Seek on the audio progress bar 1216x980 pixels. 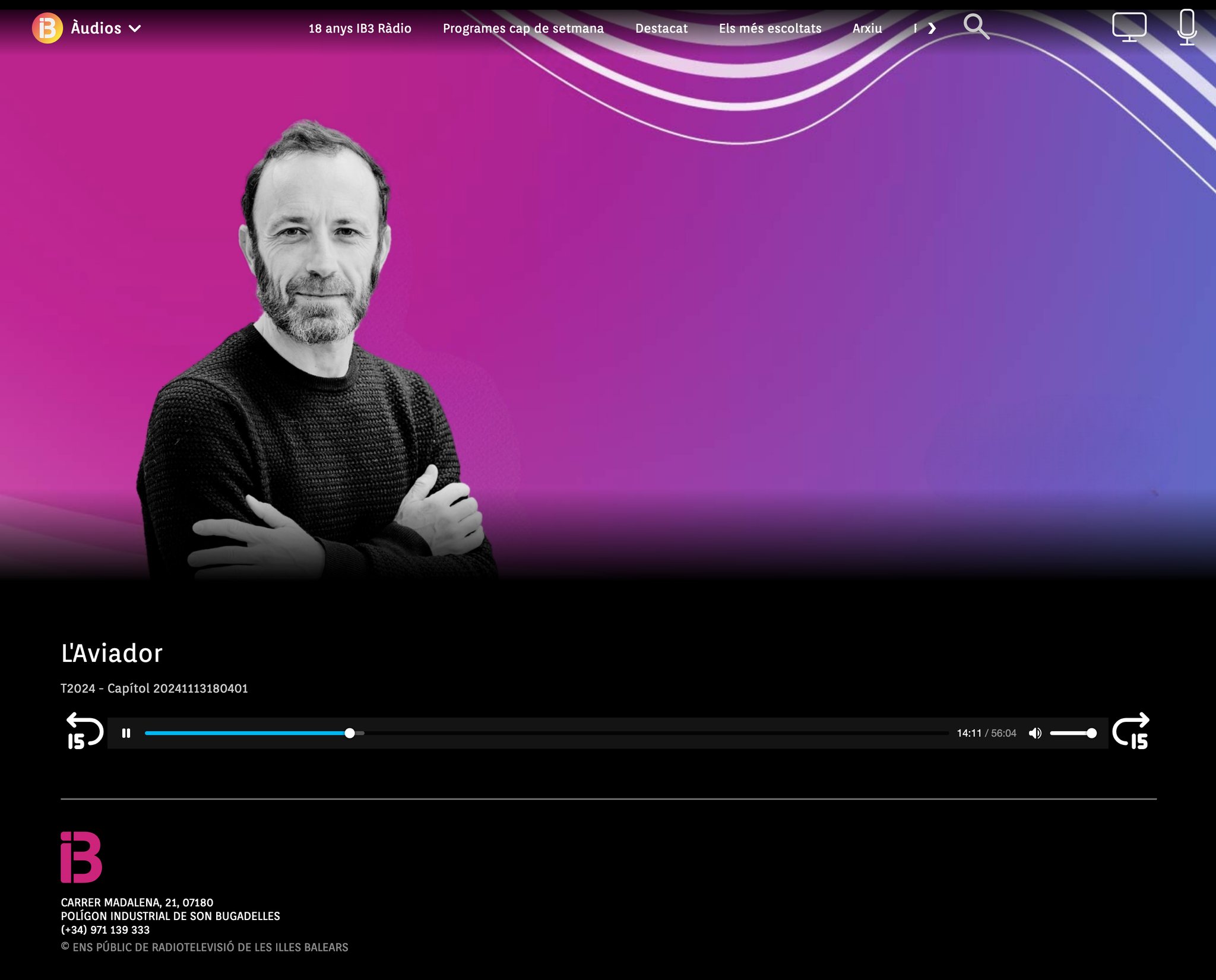coord(546,733)
